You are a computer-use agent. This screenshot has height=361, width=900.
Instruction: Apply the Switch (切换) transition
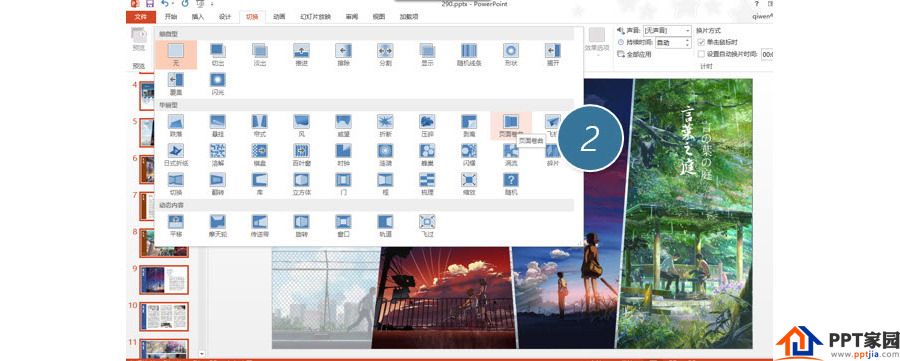pos(176,184)
